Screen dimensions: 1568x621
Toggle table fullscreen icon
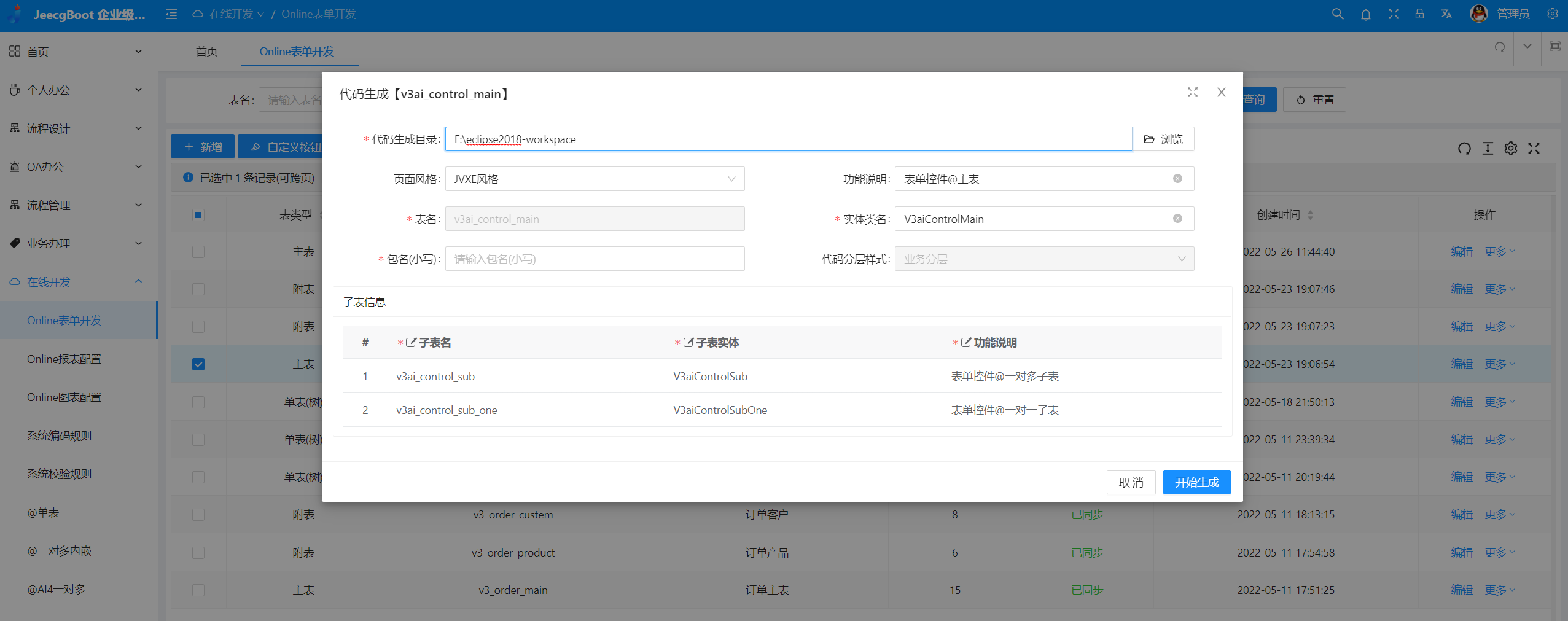[x=1534, y=149]
